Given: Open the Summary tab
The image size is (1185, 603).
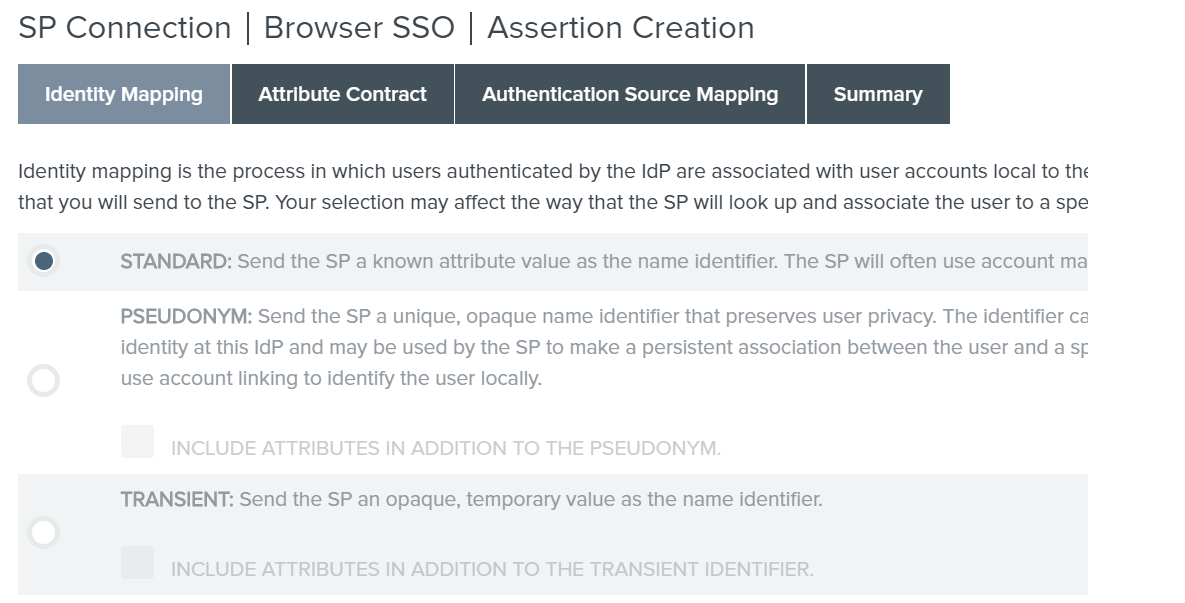Looking at the screenshot, I should (x=878, y=95).
